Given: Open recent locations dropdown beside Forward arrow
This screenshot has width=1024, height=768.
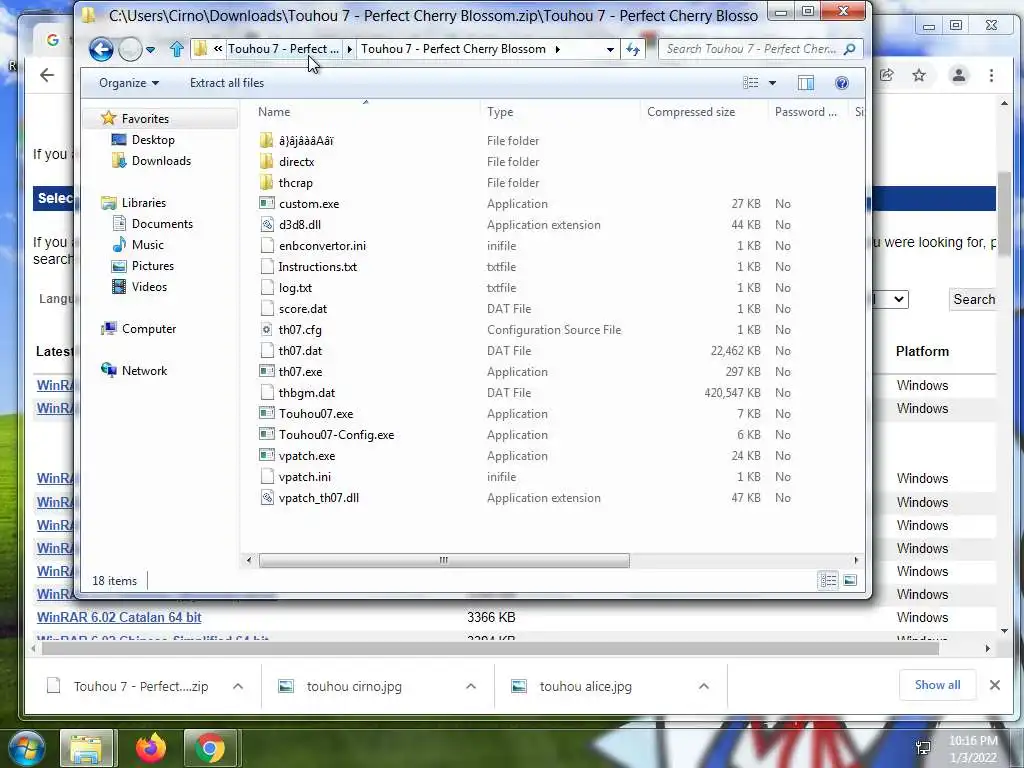Looking at the screenshot, I should (x=151, y=50).
